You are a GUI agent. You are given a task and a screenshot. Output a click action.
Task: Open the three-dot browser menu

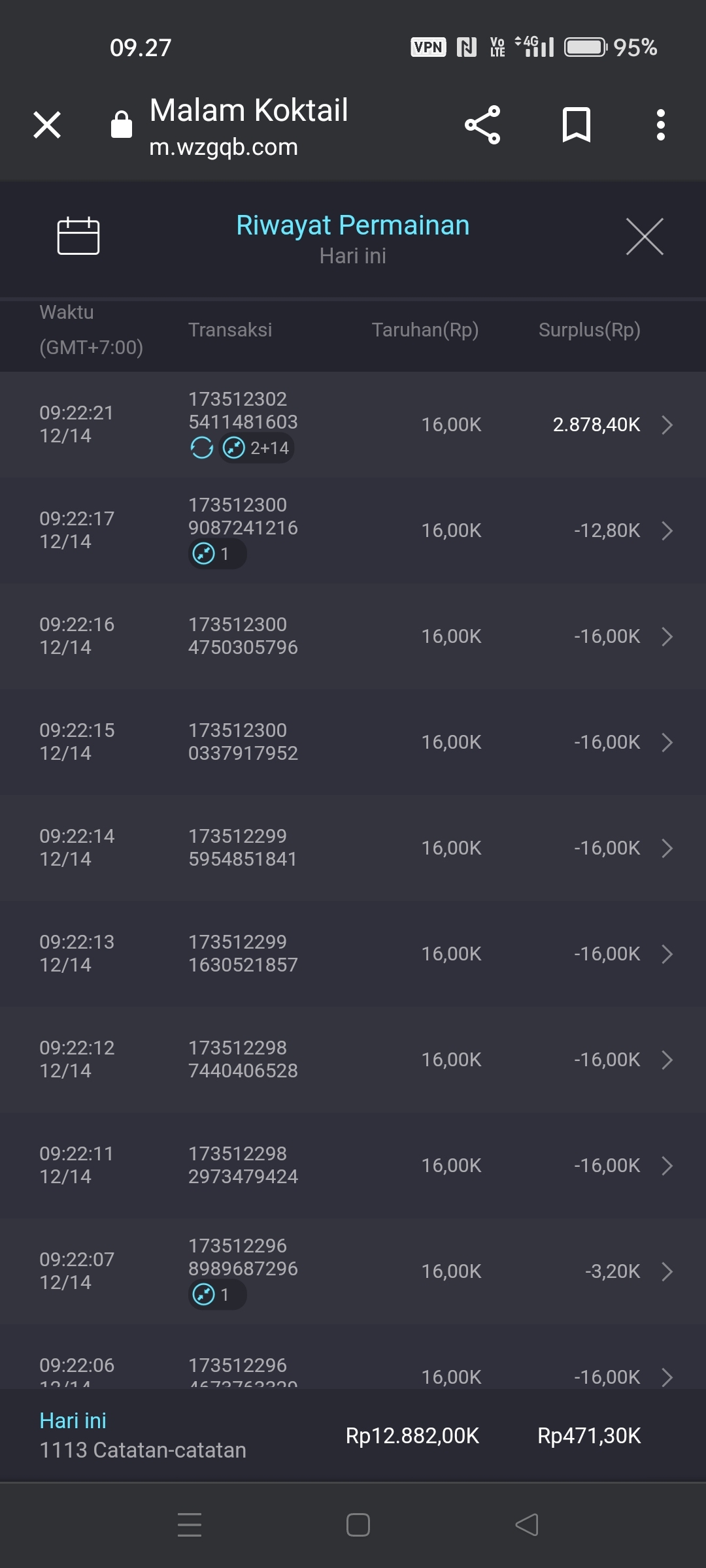[x=661, y=125]
